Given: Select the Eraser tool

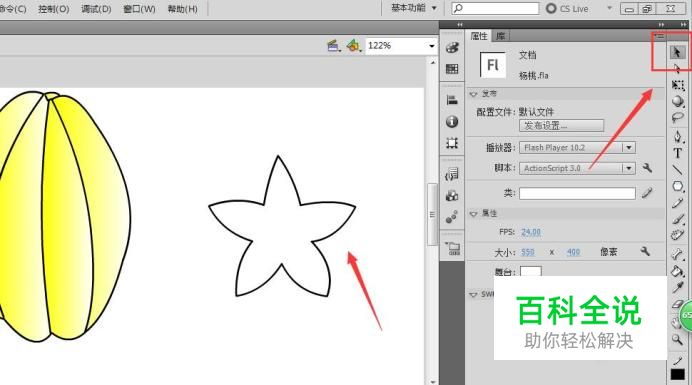Looking at the screenshot, I should 677,304.
